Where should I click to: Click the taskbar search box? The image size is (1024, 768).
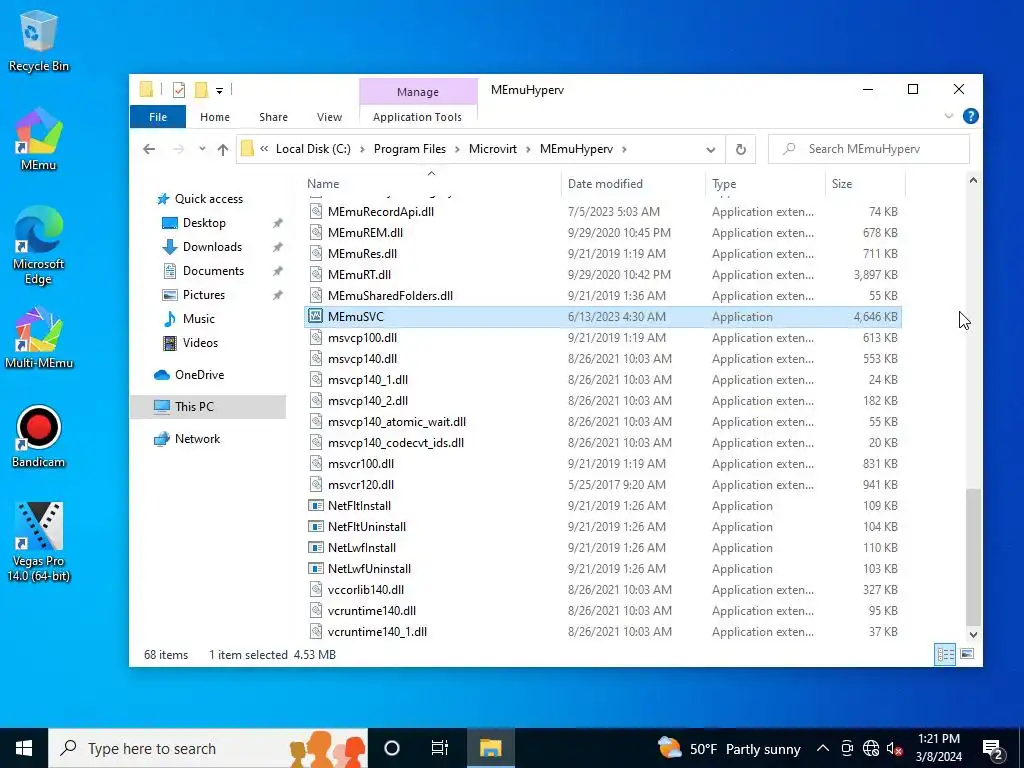pos(208,748)
